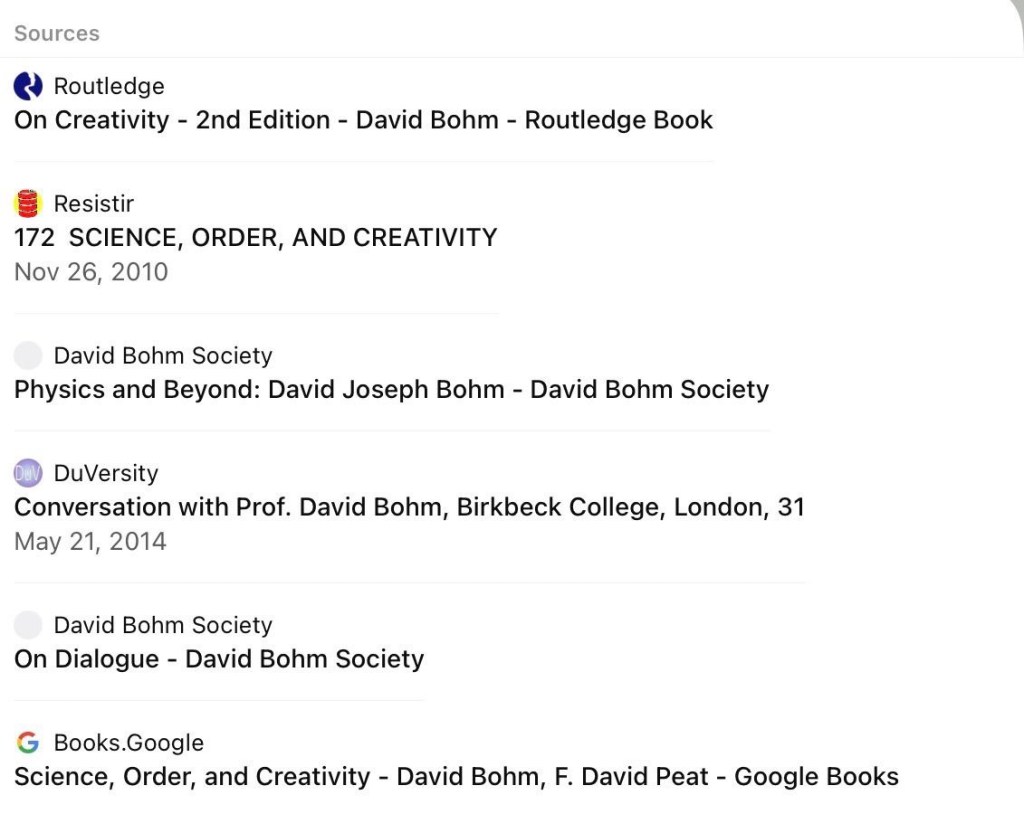The width and height of the screenshot is (1024, 814).
Task: Click the red Resistir favicon
Action: 28,204
